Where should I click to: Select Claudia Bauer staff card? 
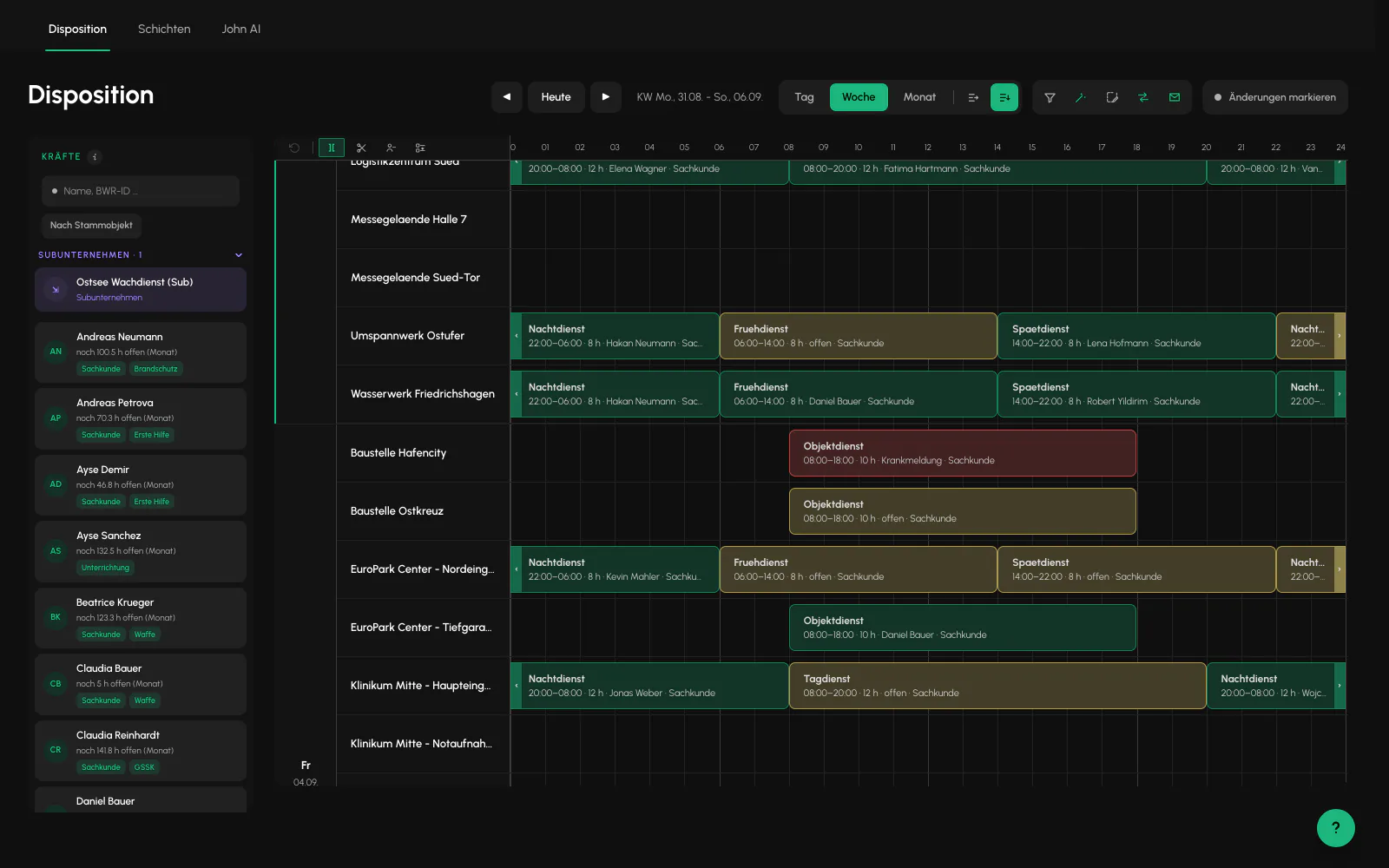[x=141, y=684]
